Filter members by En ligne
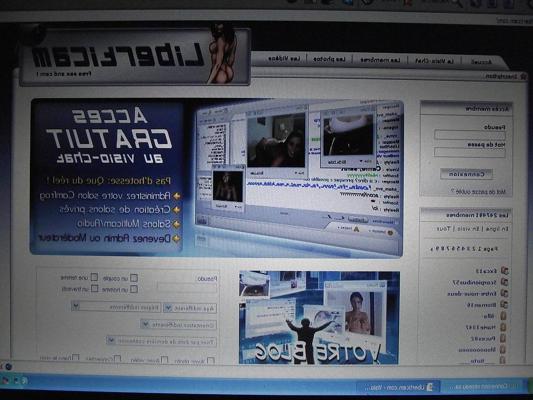Screen dimensions: 533x400 (497, 229)
